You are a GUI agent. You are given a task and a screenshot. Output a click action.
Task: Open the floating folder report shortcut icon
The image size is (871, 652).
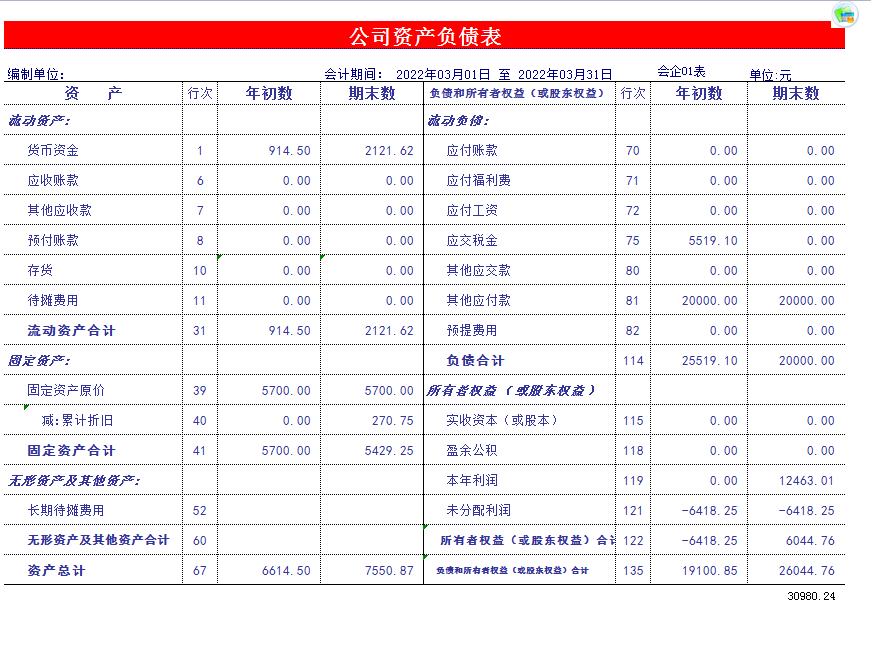tap(847, 16)
